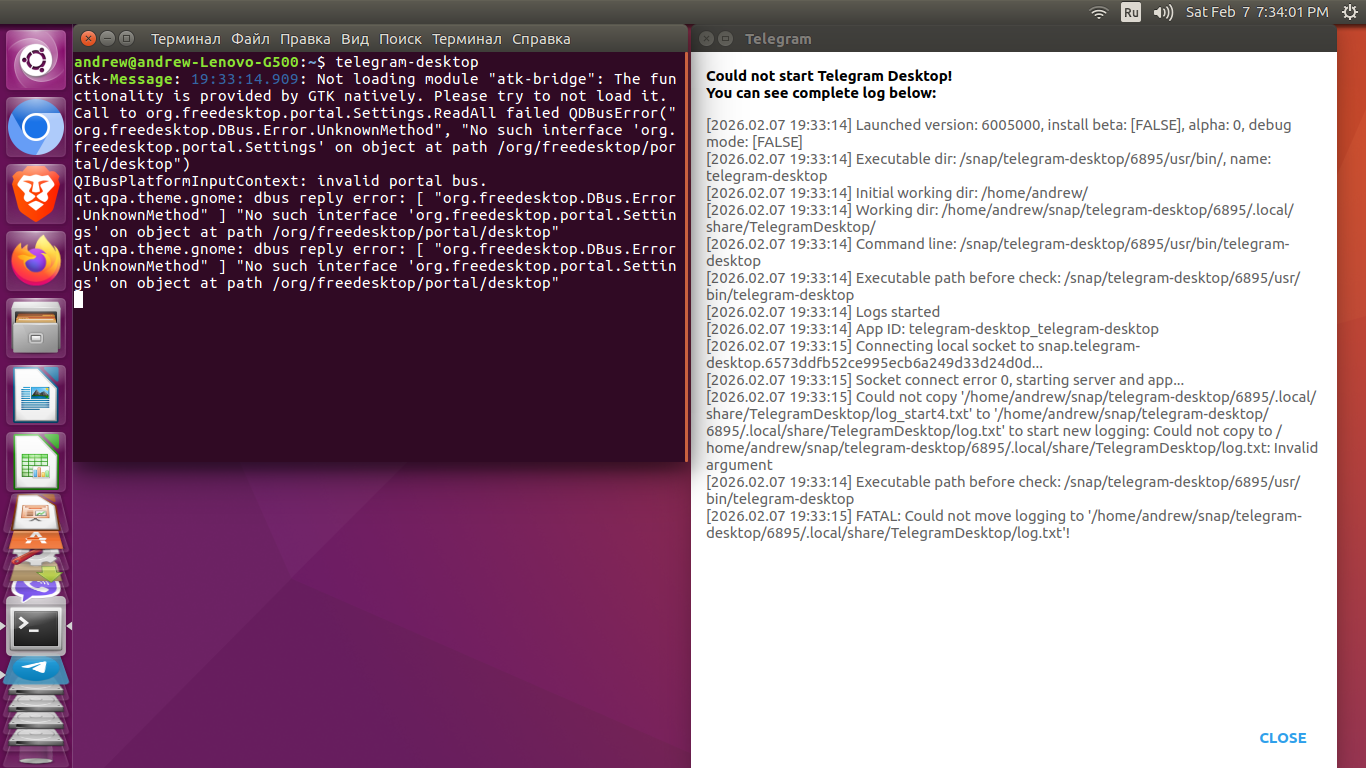This screenshot has height=768, width=1366.
Task: Click CLOSE in the Telegram error dialog
Action: coord(1283,738)
